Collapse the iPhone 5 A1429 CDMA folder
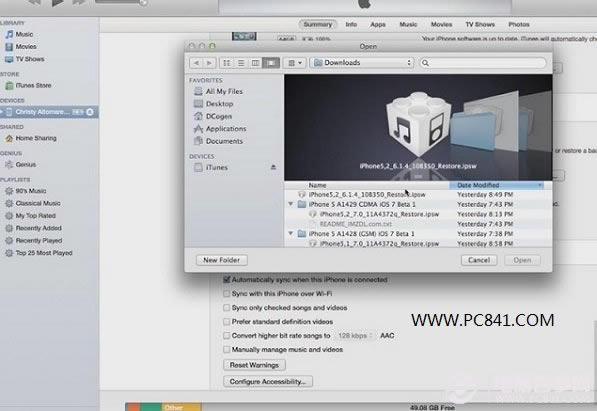The image size is (597, 411). (x=291, y=204)
